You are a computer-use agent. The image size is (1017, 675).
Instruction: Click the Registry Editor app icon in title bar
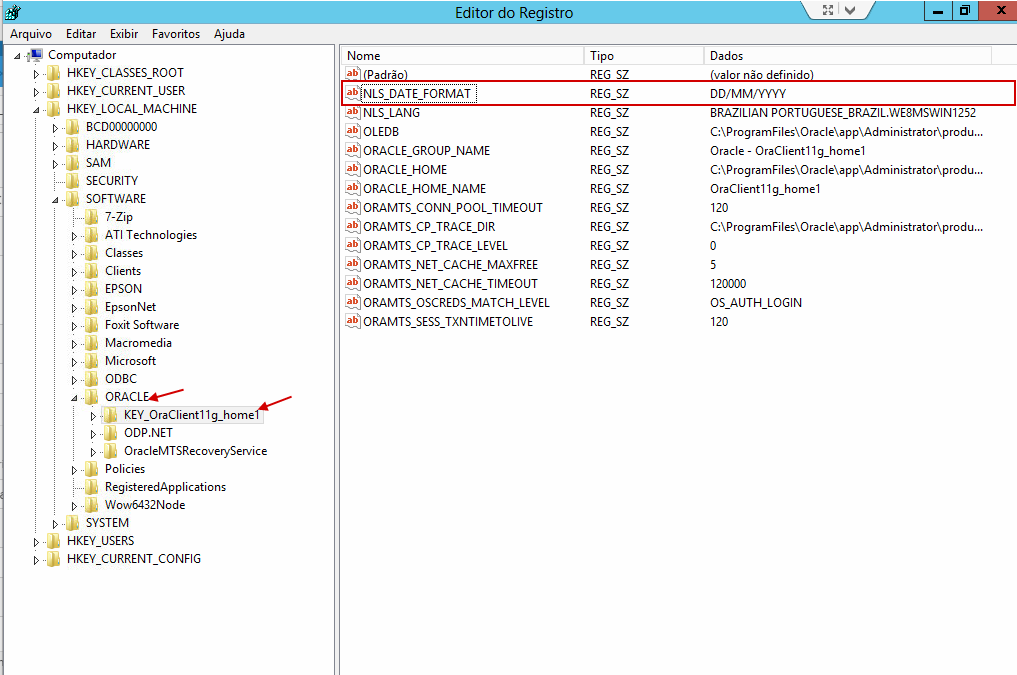12,12
